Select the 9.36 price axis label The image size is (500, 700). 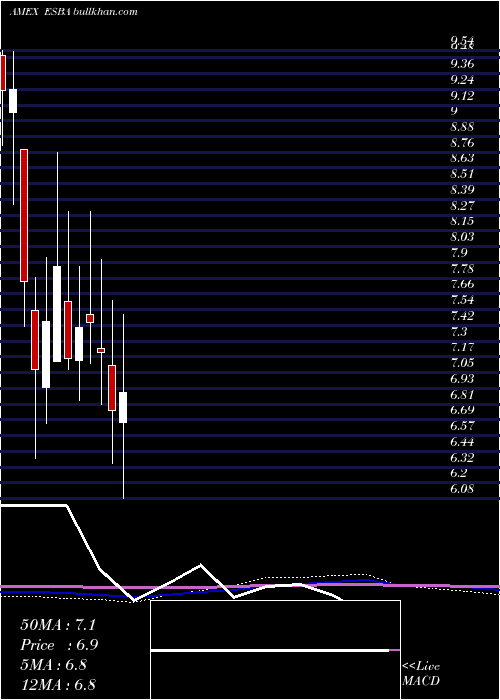tap(462, 64)
